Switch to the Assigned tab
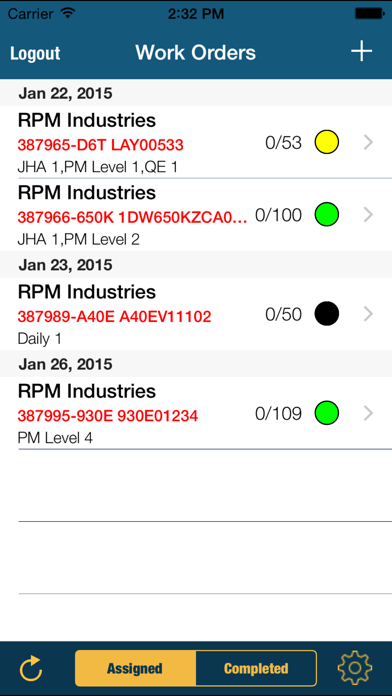This screenshot has width=392, height=696. [x=135, y=668]
